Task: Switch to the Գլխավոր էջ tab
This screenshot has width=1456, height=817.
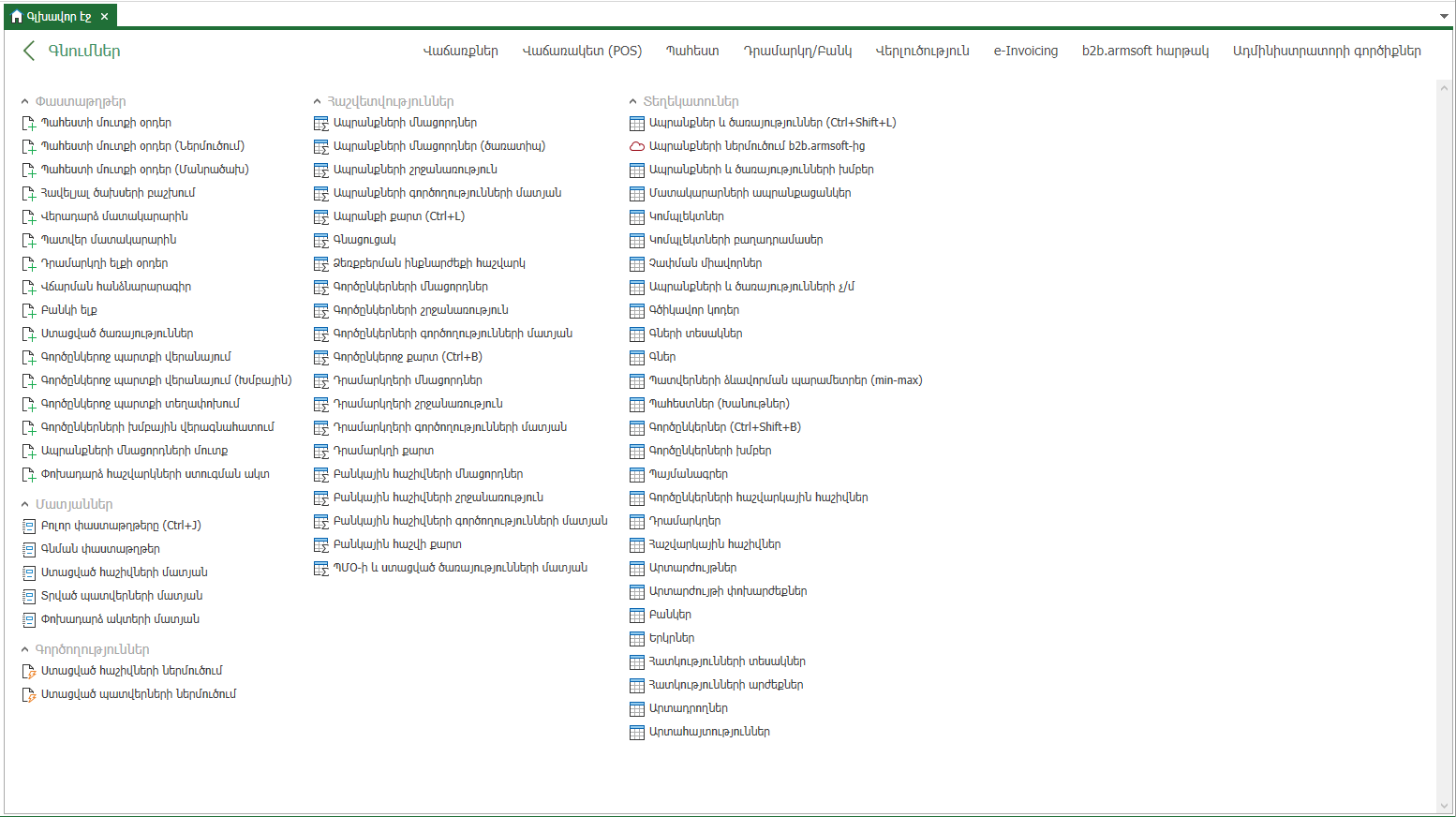Action: coord(58,16)
